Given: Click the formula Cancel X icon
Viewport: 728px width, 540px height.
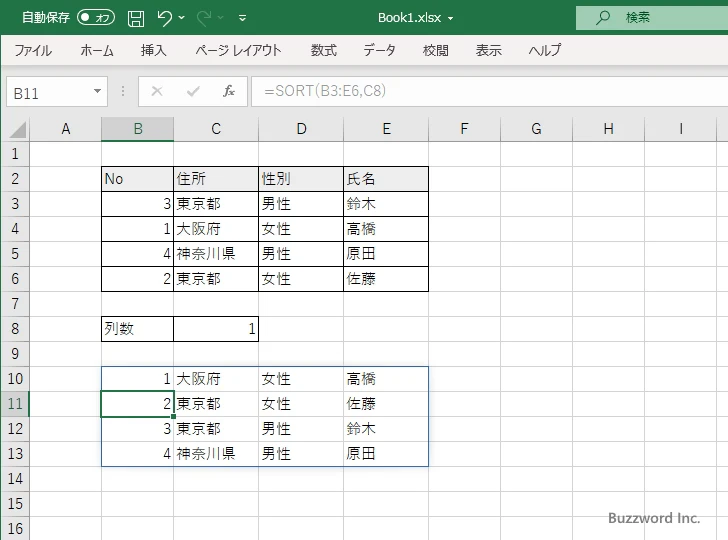Looking at the screenshot, I should point(157,91).
